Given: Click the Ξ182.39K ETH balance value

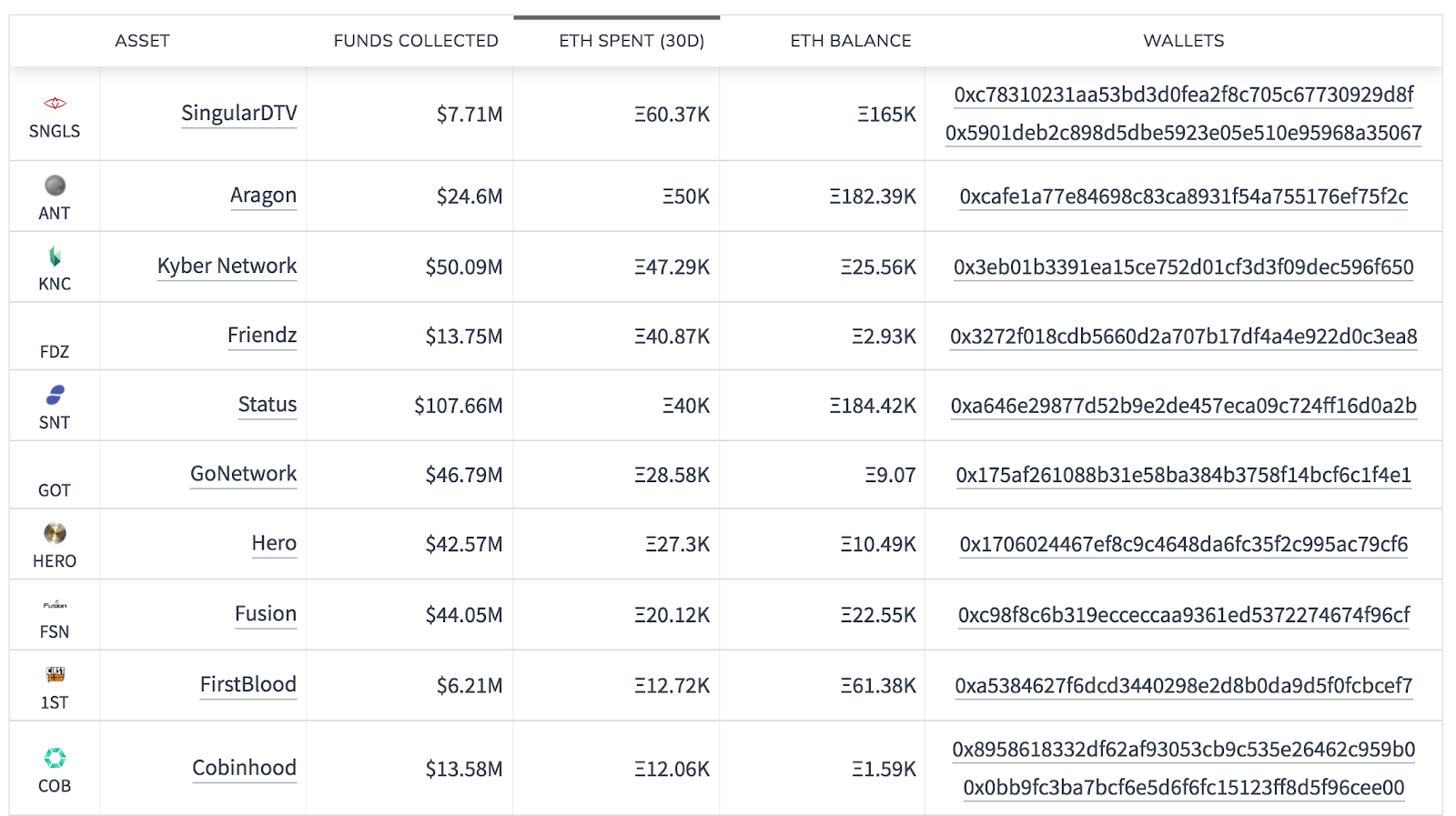Looking at the screenshot, I should point(873,196).
